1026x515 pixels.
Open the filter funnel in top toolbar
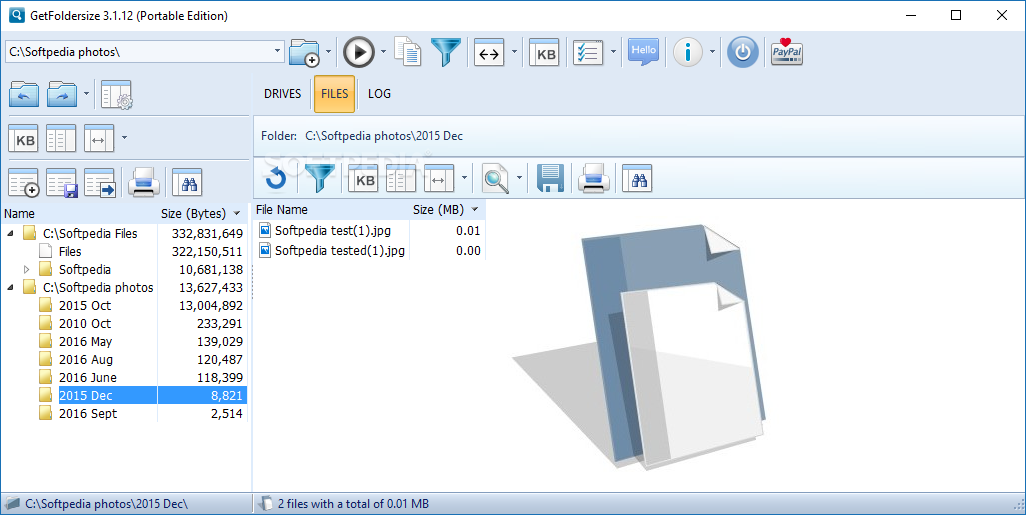(446, 52)
